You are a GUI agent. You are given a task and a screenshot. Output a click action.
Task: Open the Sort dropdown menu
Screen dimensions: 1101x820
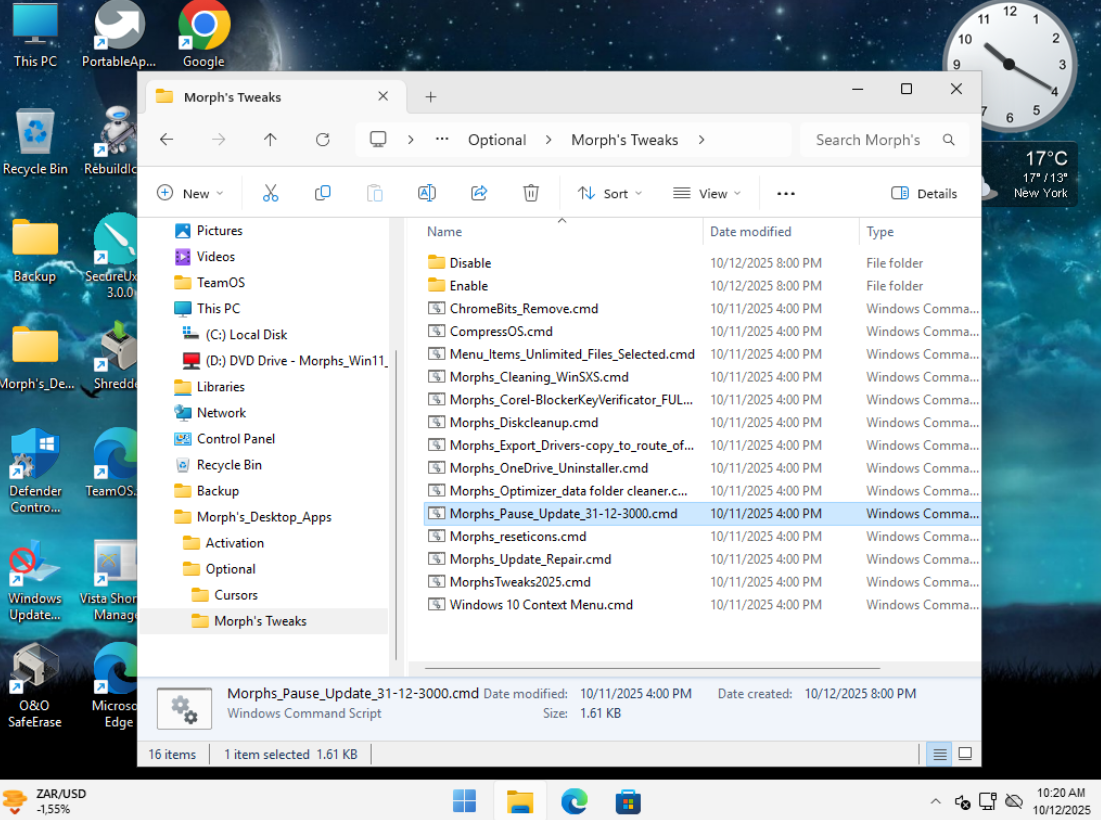610,193
